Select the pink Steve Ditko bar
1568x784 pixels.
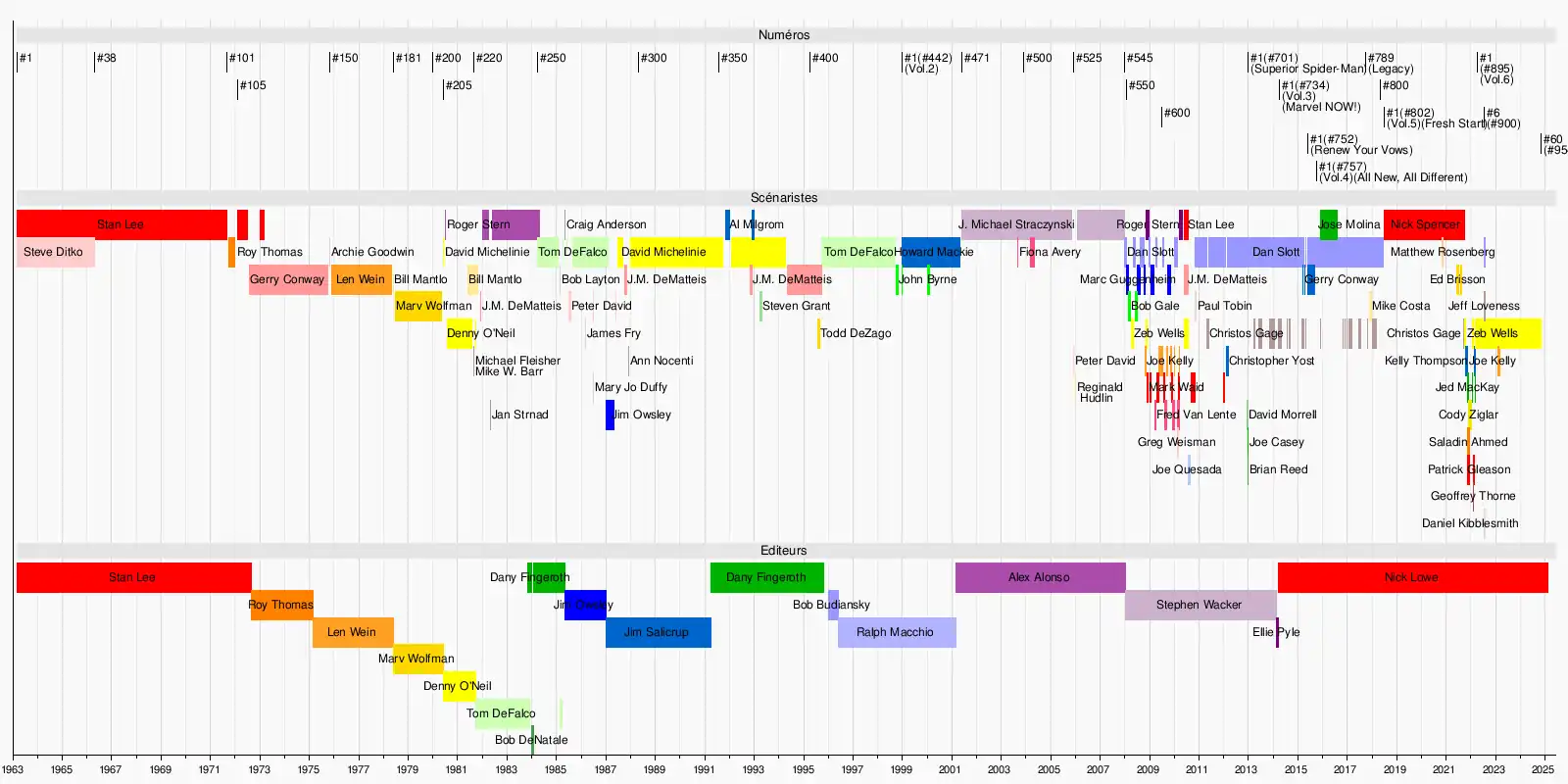coord(55,252)
